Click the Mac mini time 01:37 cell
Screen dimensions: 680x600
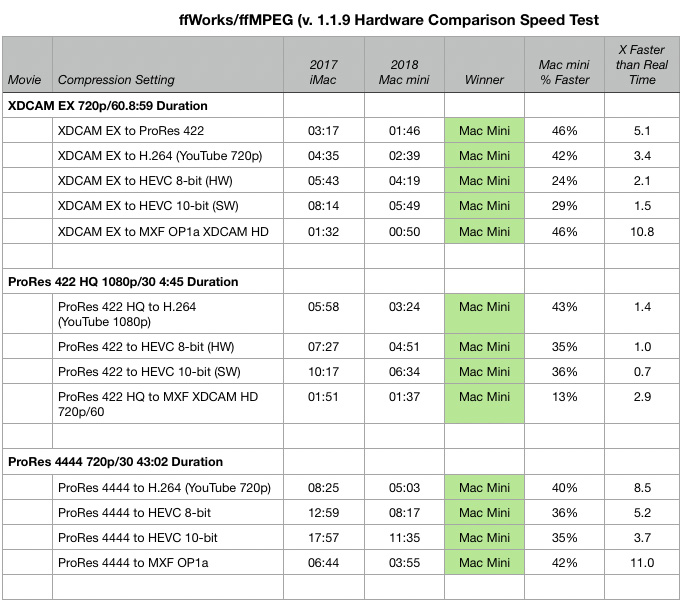point(404,404)
